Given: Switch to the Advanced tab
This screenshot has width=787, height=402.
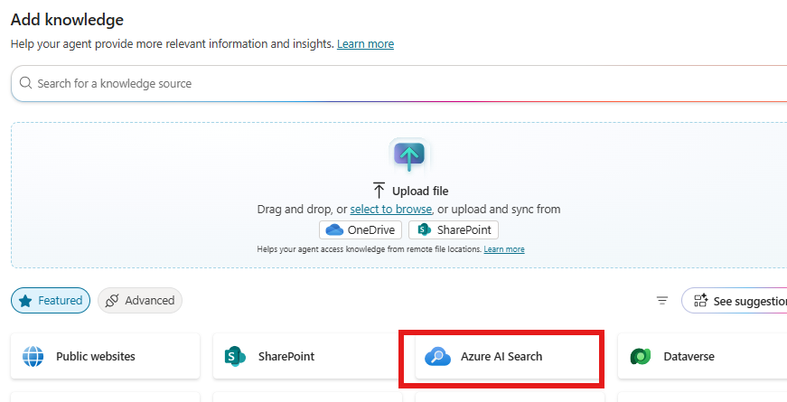Looking at the screenshot, I should (x=140, y=301).
